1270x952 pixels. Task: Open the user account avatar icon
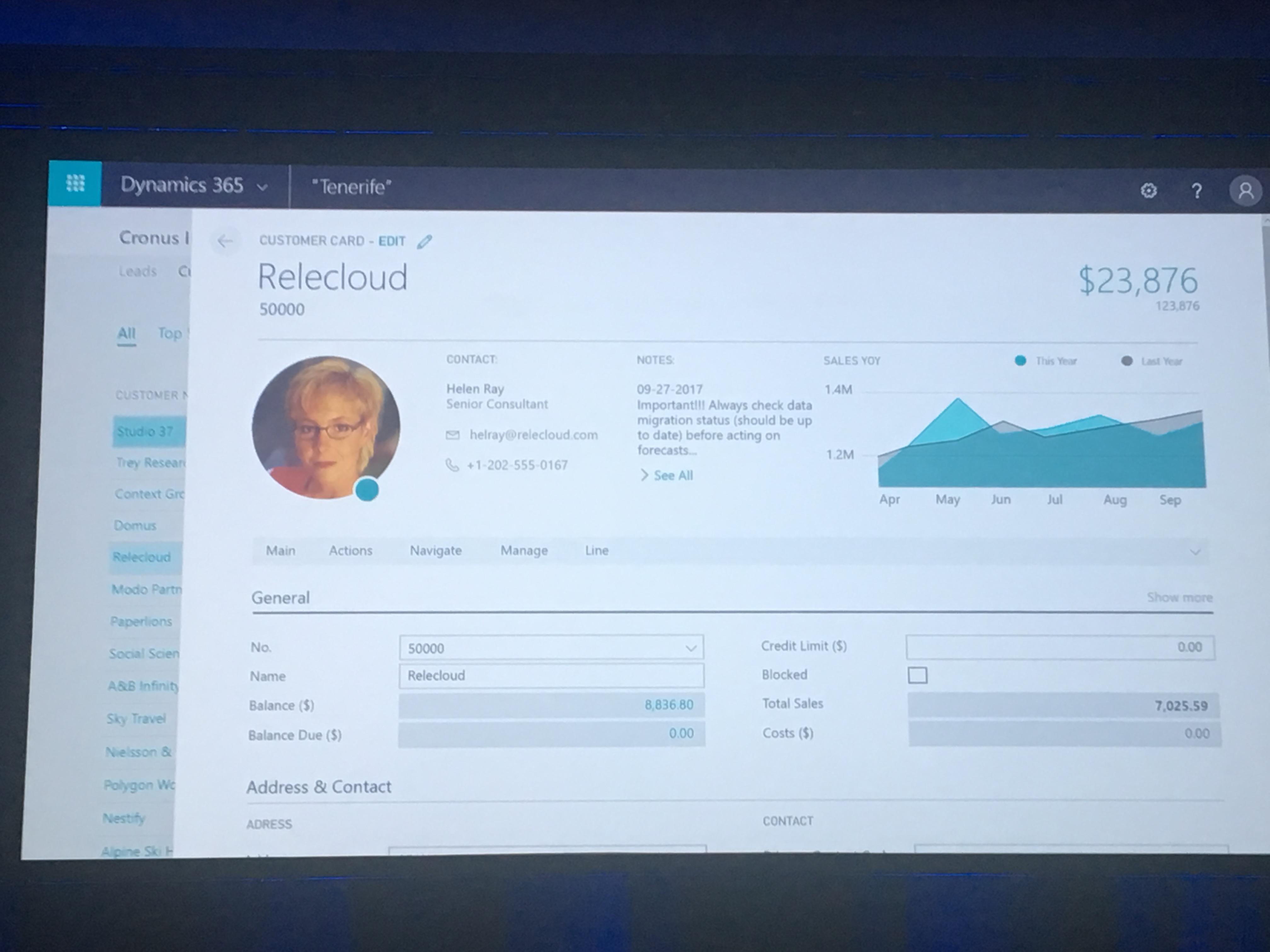point(1245,190)
